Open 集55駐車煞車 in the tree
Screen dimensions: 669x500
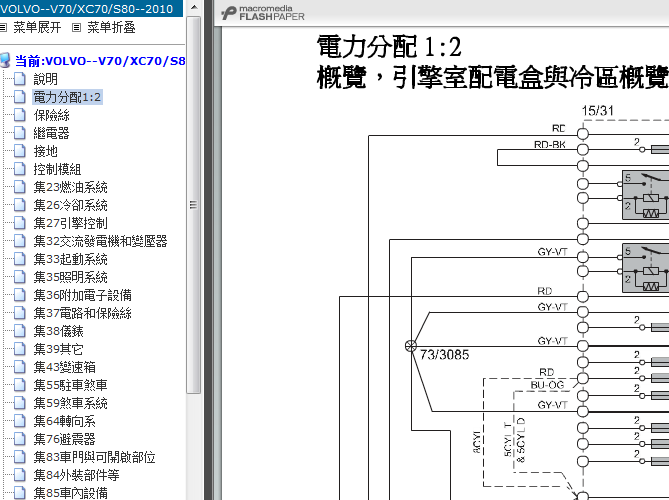pyautogui.click(x=70, y=385)
